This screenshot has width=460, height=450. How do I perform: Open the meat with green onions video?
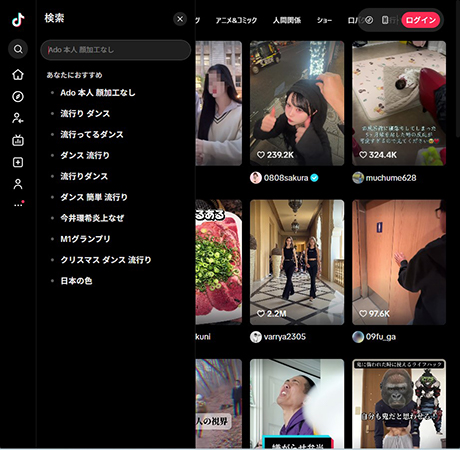pyautogui.click(x=219, y=262)
